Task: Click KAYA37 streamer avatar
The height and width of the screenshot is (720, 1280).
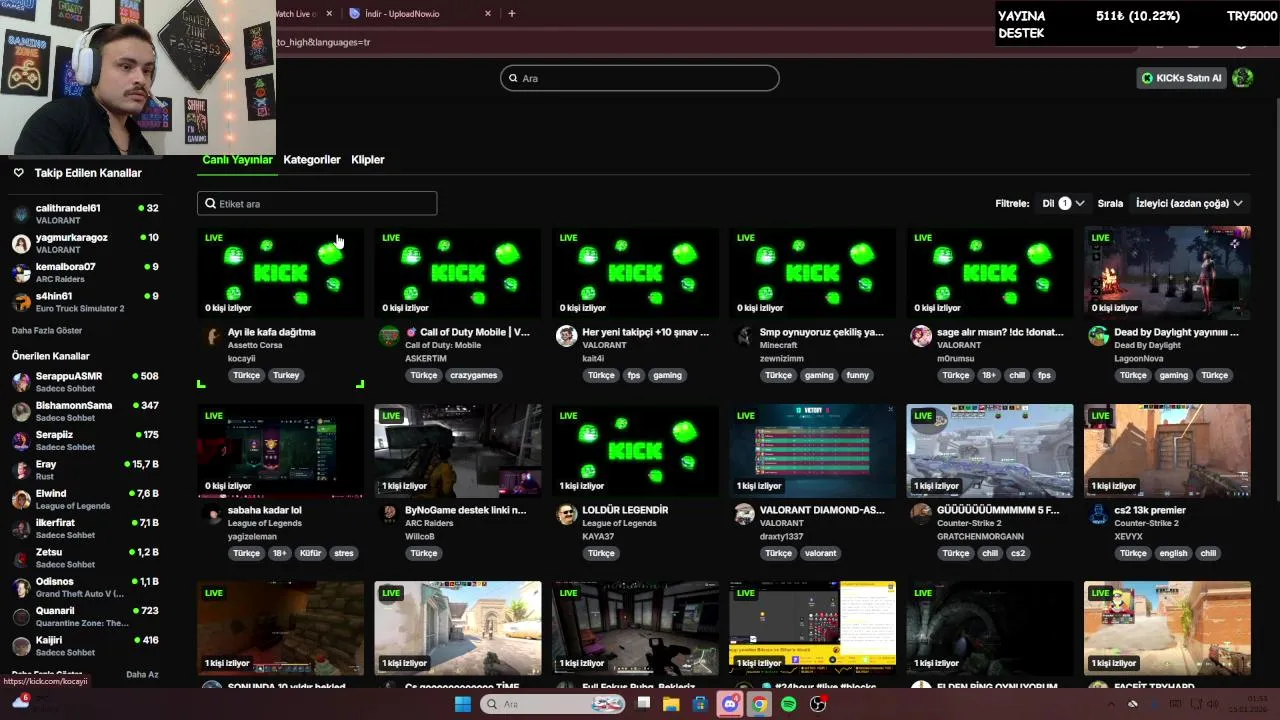Action: point(567,515)
